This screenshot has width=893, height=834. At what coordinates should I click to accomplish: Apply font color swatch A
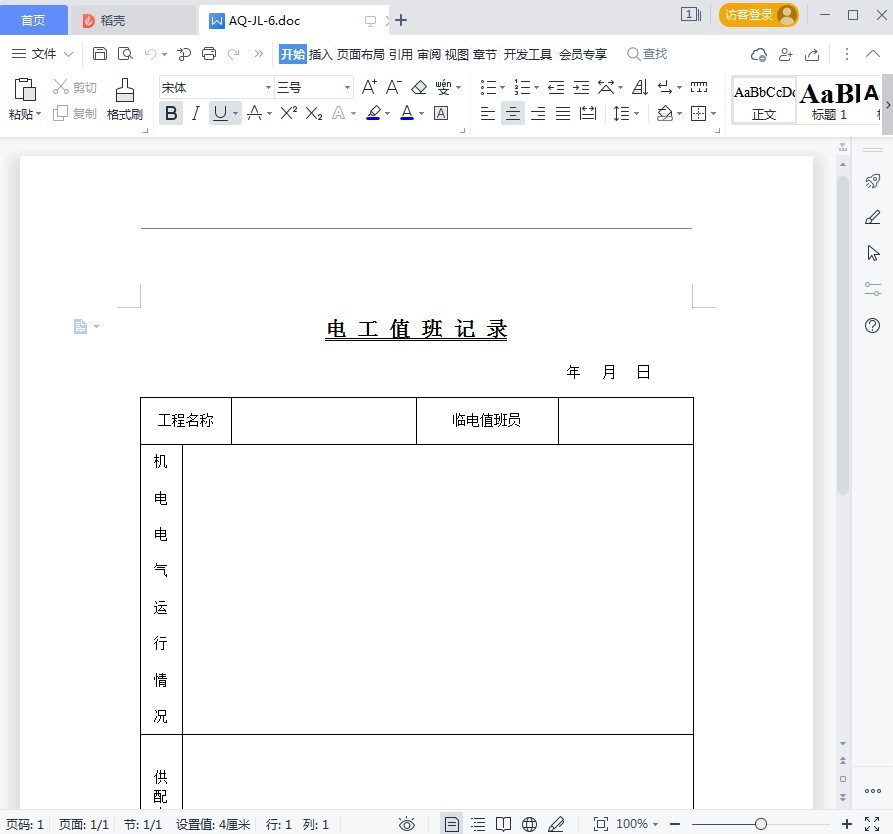[x=407, y=113]
